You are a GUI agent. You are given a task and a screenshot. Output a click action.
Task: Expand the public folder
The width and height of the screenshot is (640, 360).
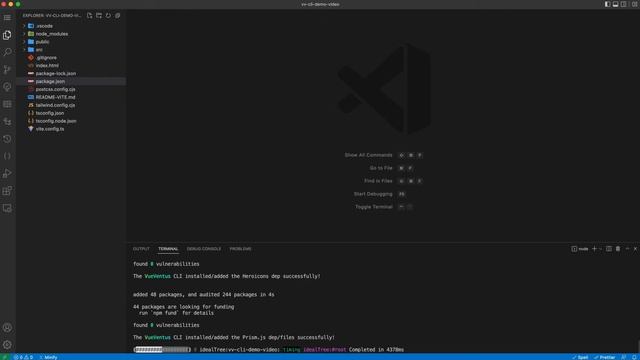[71, 42]
